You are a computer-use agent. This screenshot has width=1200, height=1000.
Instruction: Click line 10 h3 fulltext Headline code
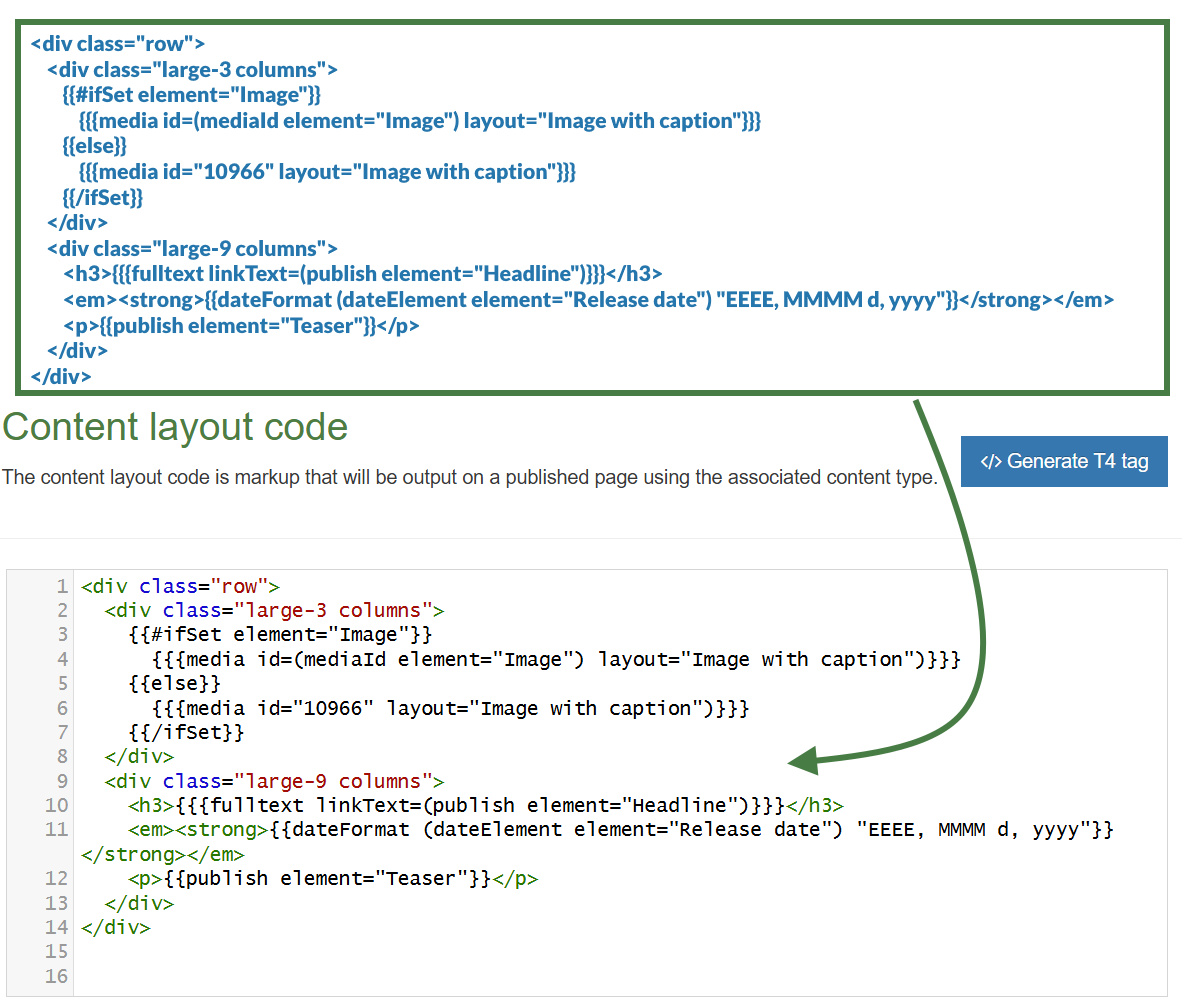click(x=486, y=805)
